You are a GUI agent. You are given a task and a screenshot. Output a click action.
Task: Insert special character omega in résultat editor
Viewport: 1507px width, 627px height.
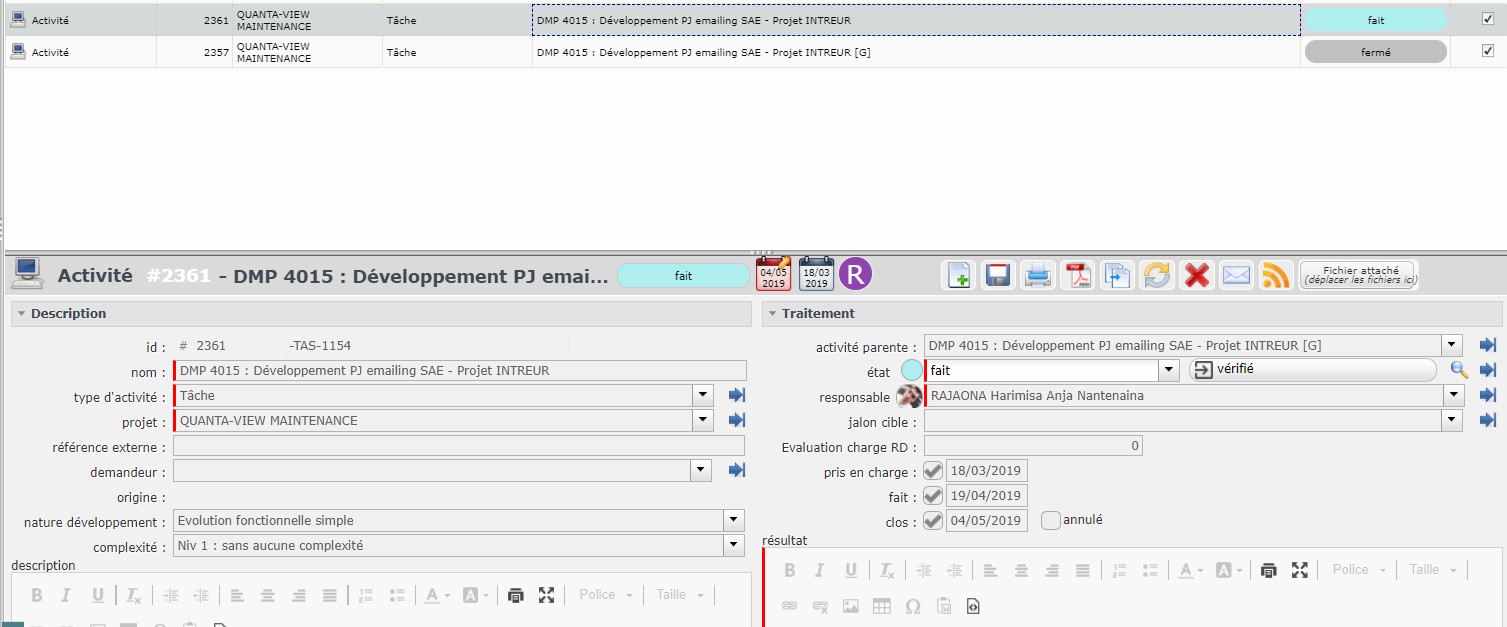pyautogui.click(x=912, y=606)
